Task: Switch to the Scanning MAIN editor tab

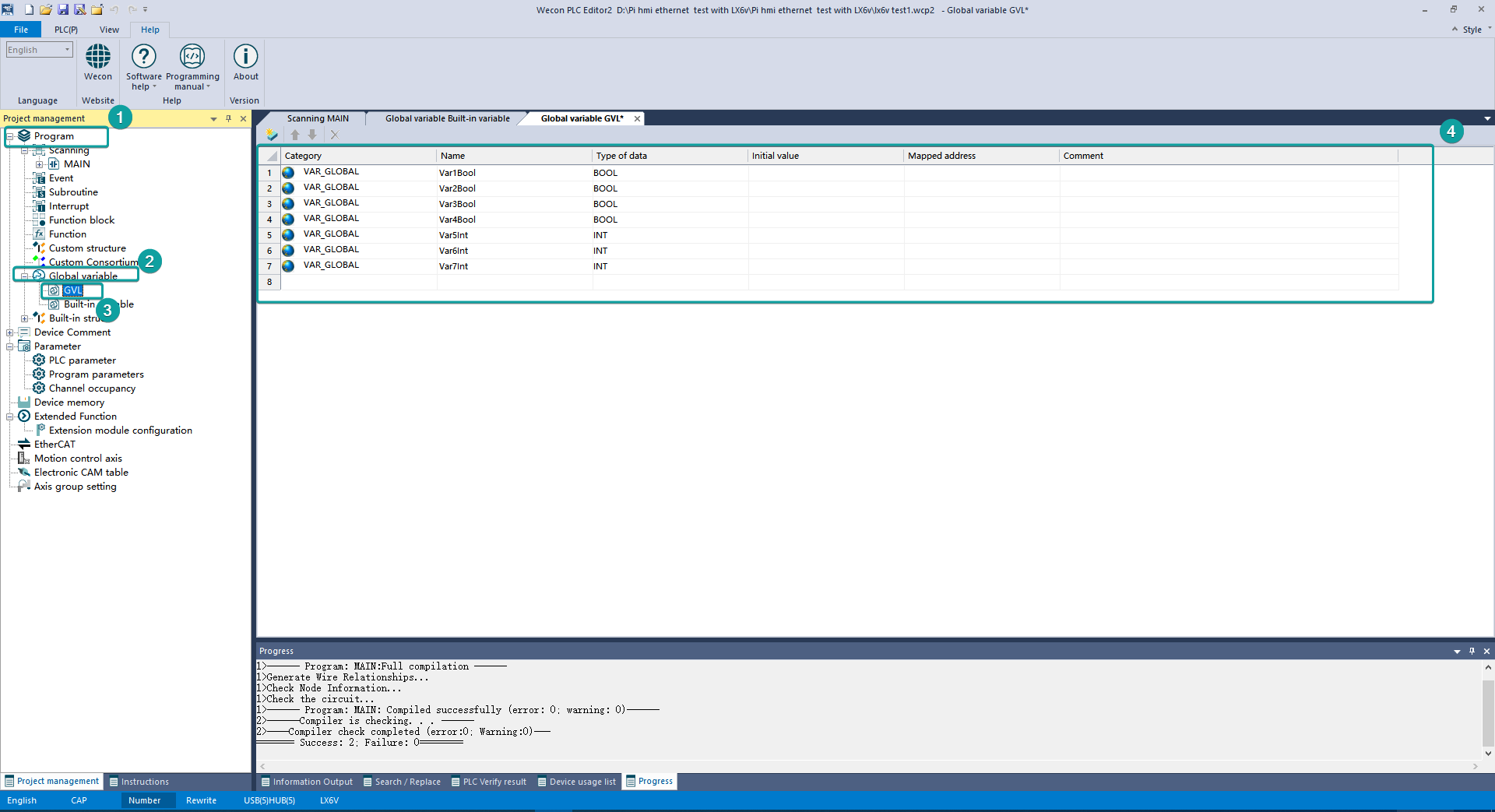Action: [x=318, y=118]
